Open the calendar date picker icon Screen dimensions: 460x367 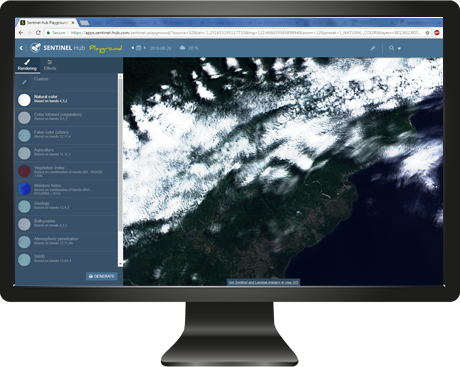(138, 48)
